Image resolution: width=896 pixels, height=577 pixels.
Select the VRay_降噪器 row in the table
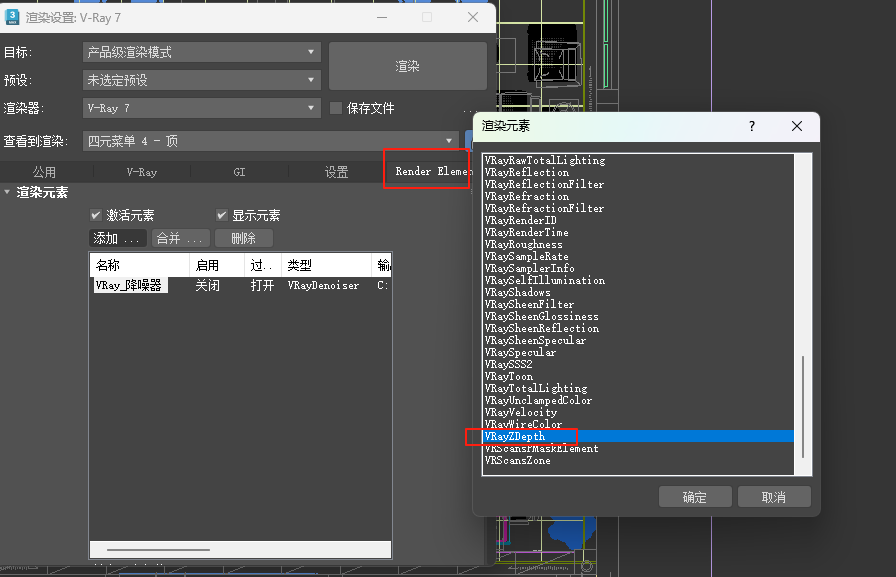pos(128,285)
